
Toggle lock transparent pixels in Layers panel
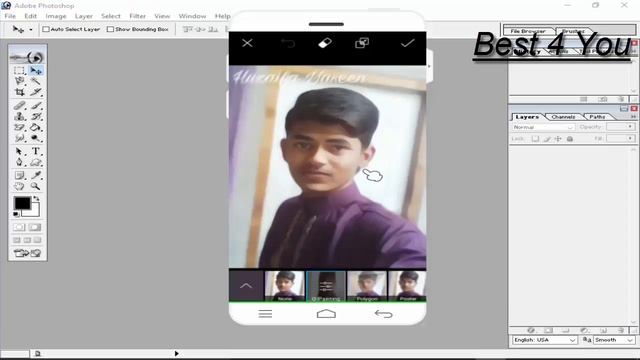click(x=535, y=139)
